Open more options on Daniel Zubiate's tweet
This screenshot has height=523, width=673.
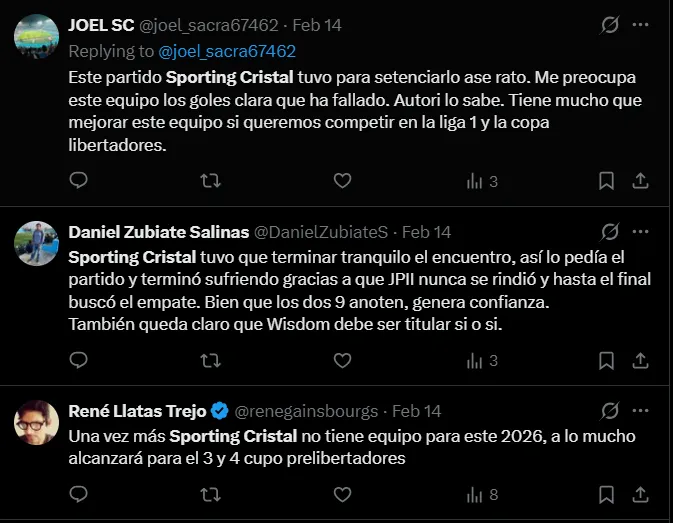[x=641, y=232]
